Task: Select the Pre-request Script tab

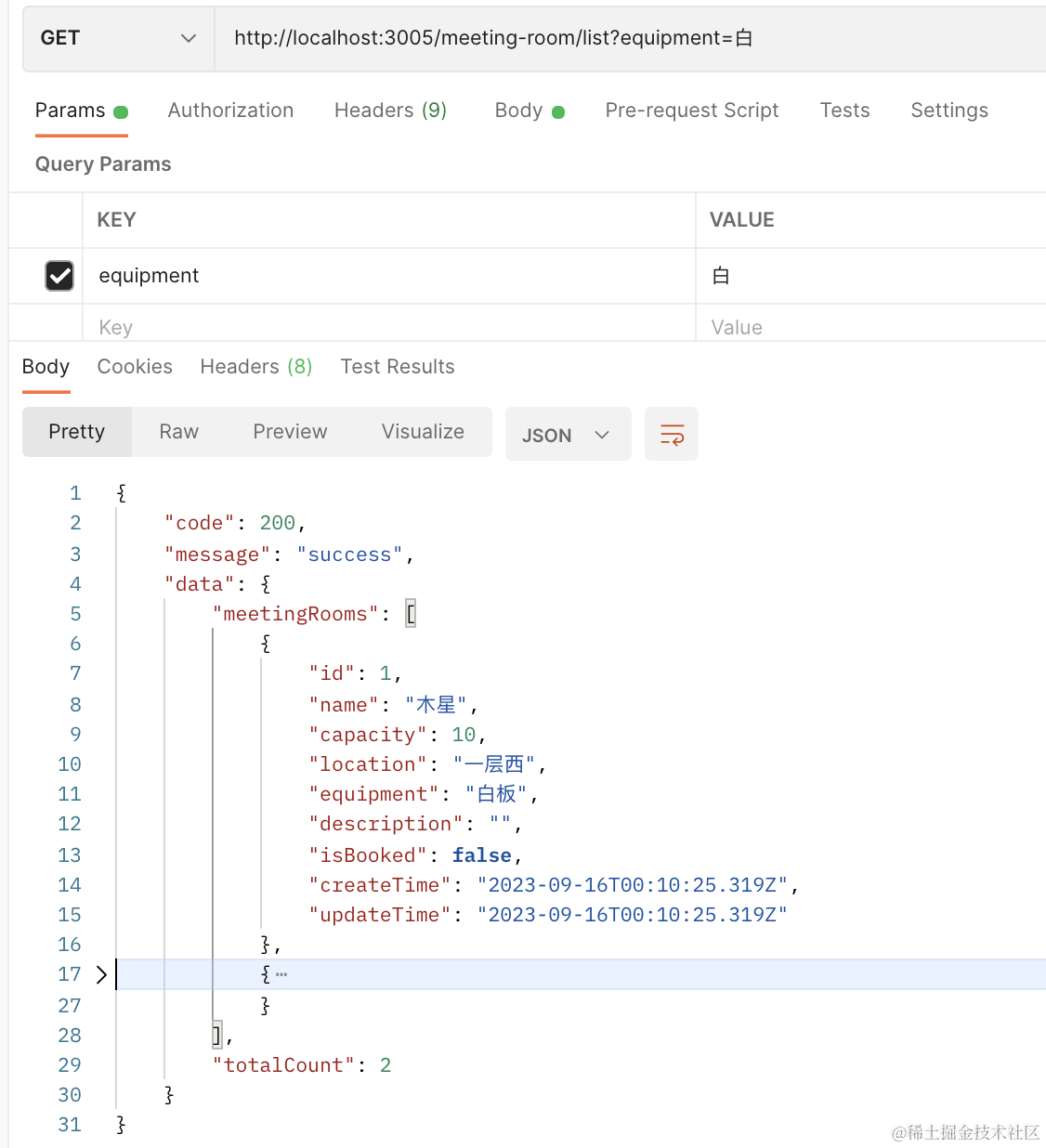Action: click(x=692, y=111)
